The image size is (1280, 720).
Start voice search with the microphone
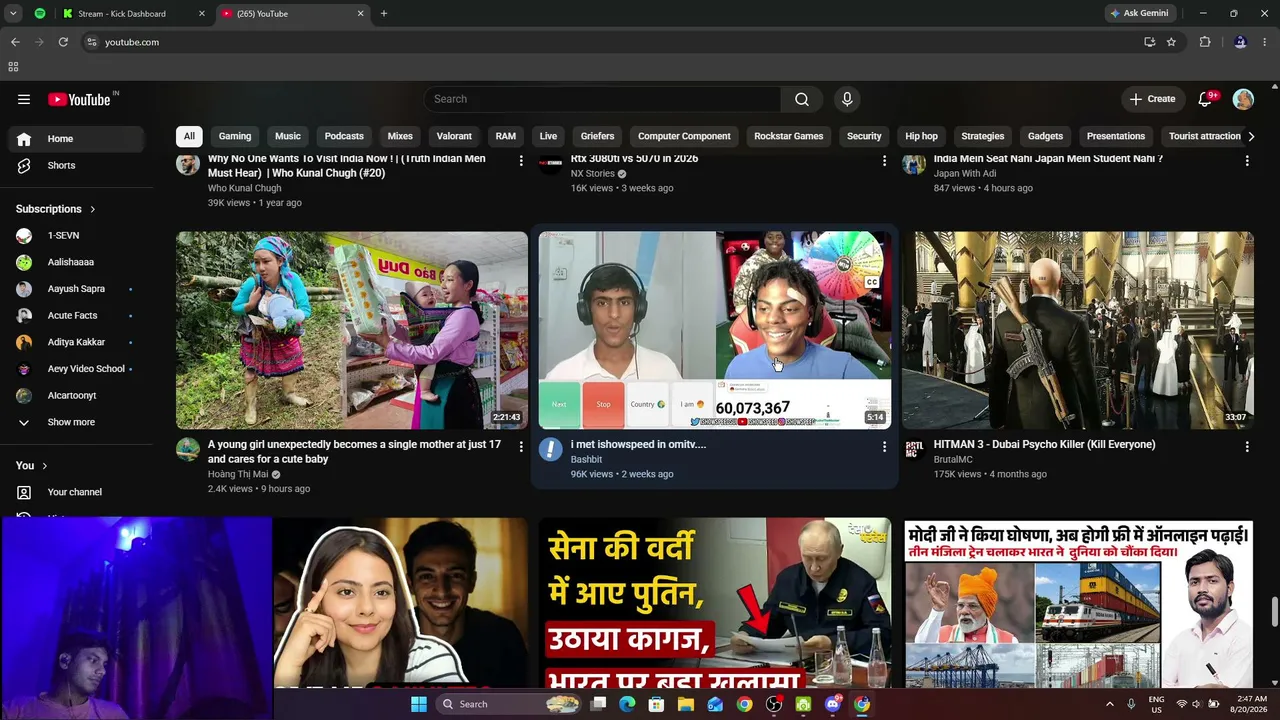tap(847, 99)
